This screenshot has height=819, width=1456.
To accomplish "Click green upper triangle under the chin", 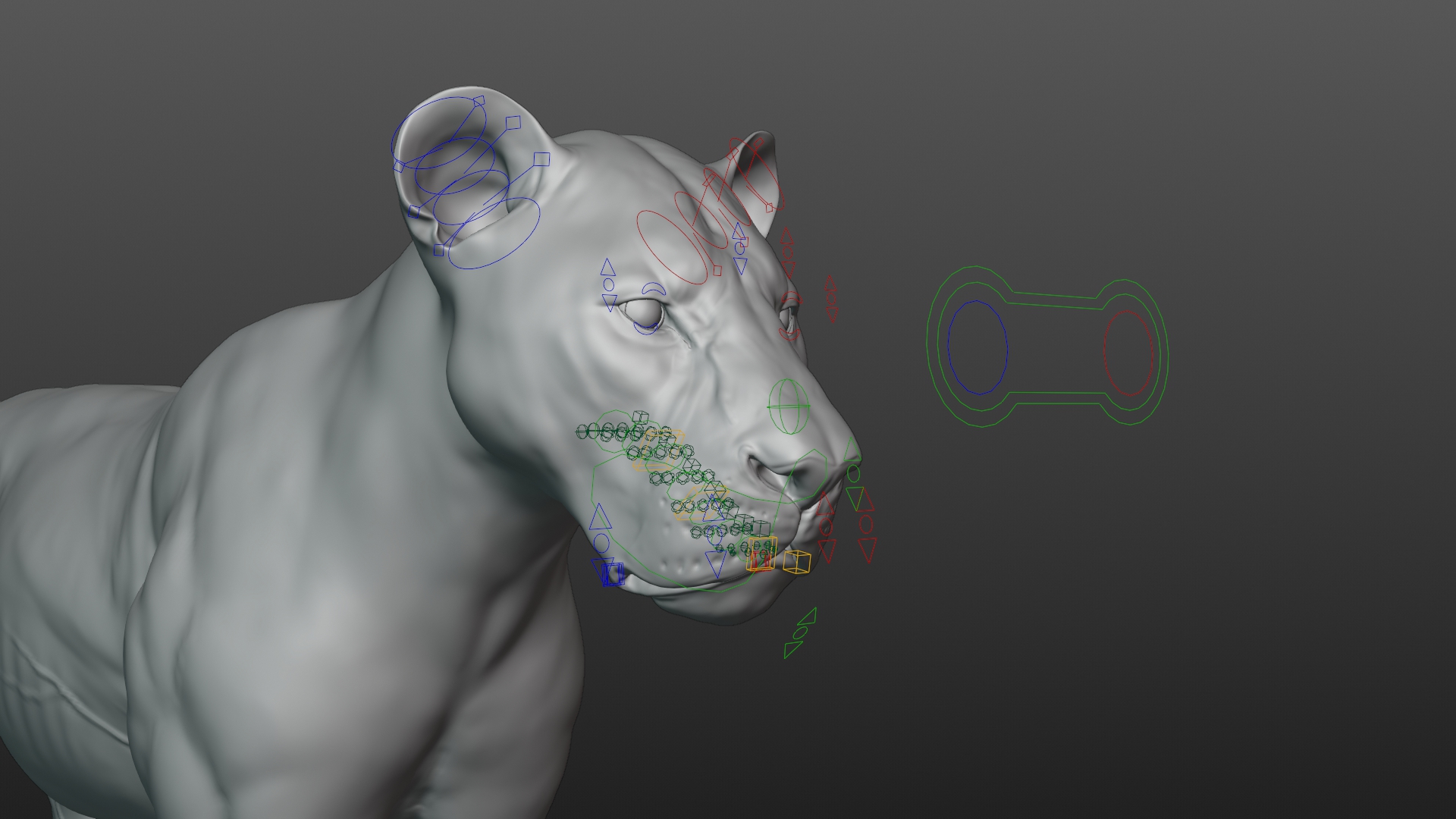I will pos(808,617).
